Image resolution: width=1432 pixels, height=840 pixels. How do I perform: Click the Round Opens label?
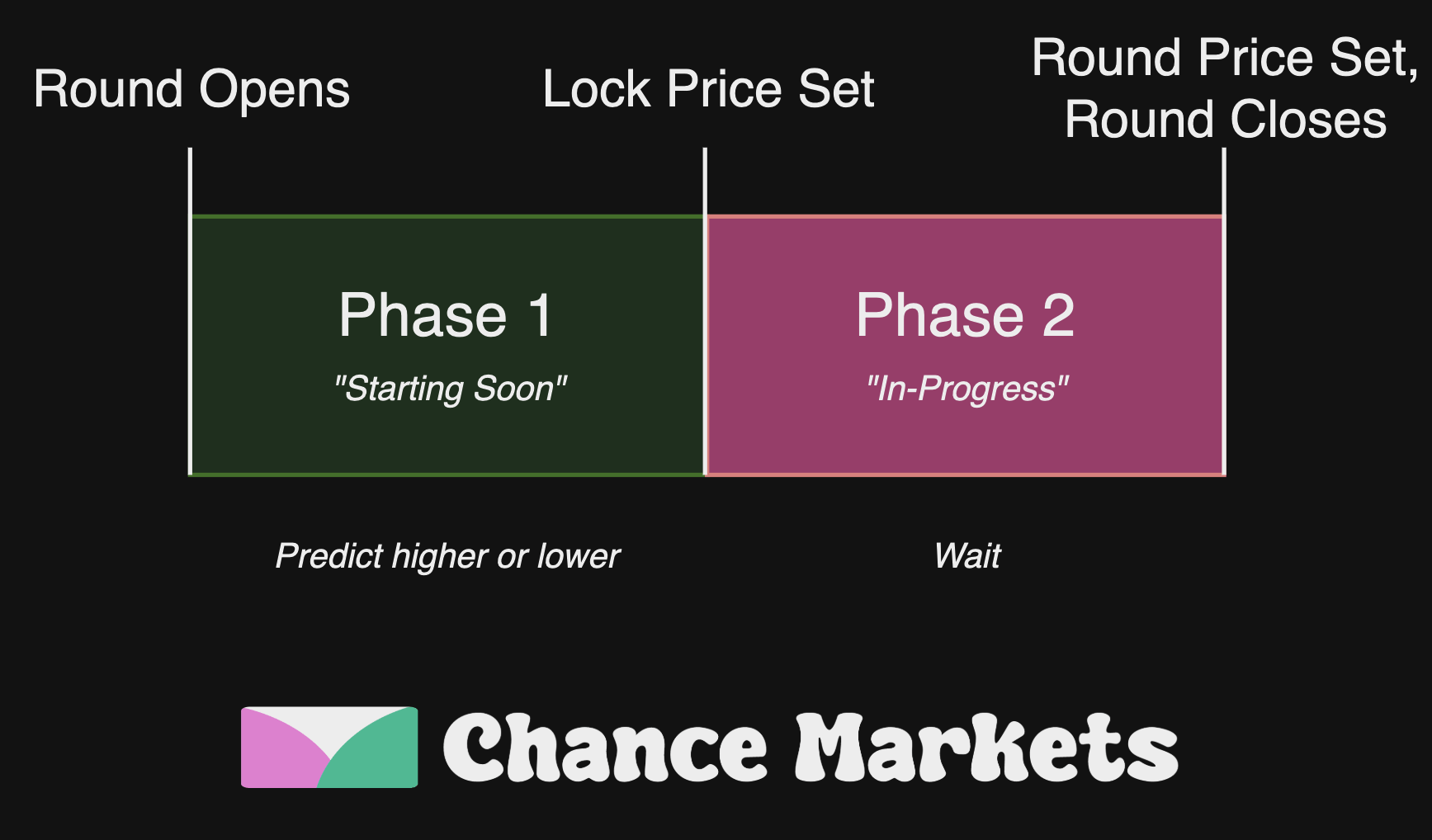pos(191,89)
